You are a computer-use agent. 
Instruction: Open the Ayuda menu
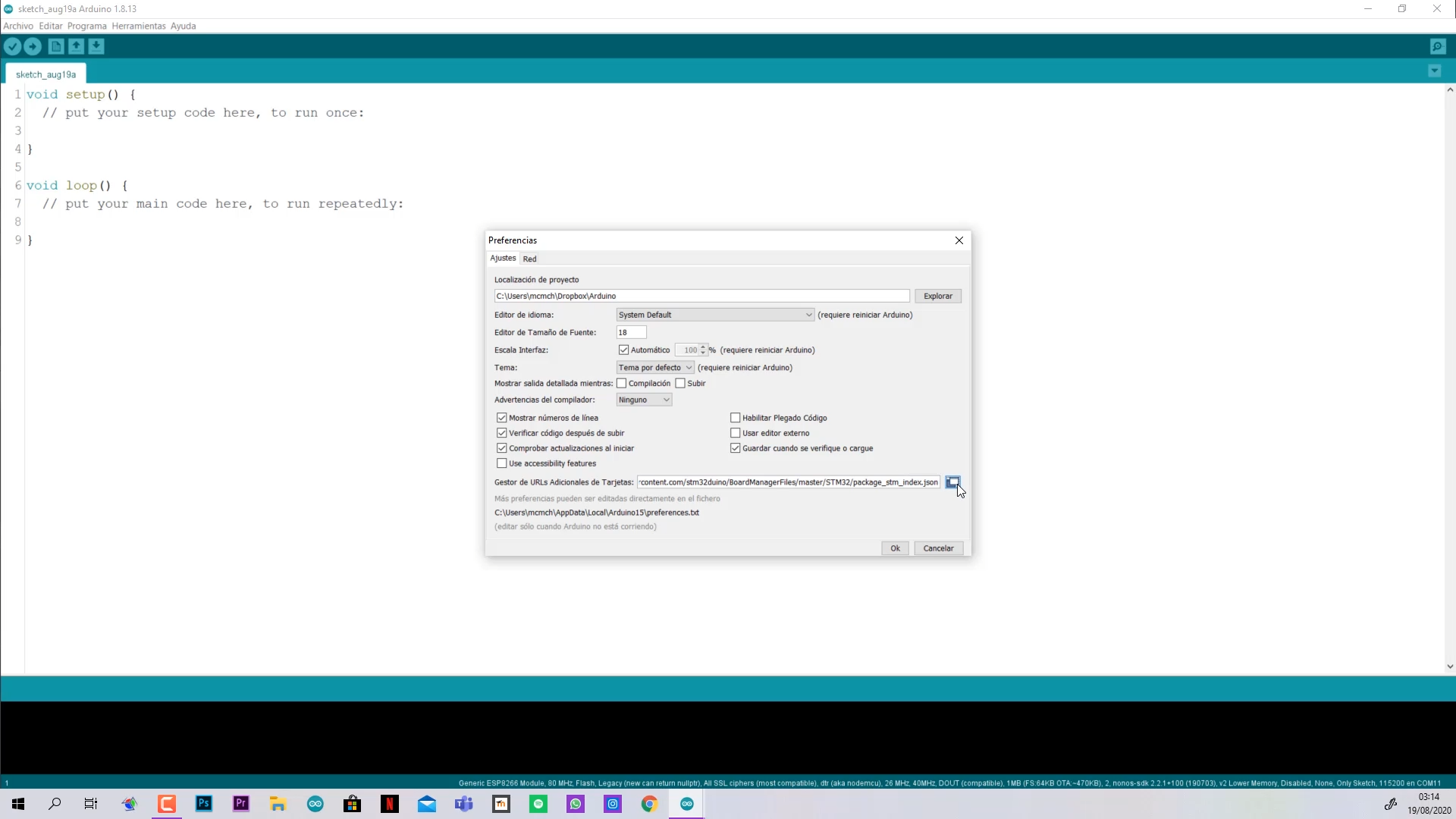[183, 26]
